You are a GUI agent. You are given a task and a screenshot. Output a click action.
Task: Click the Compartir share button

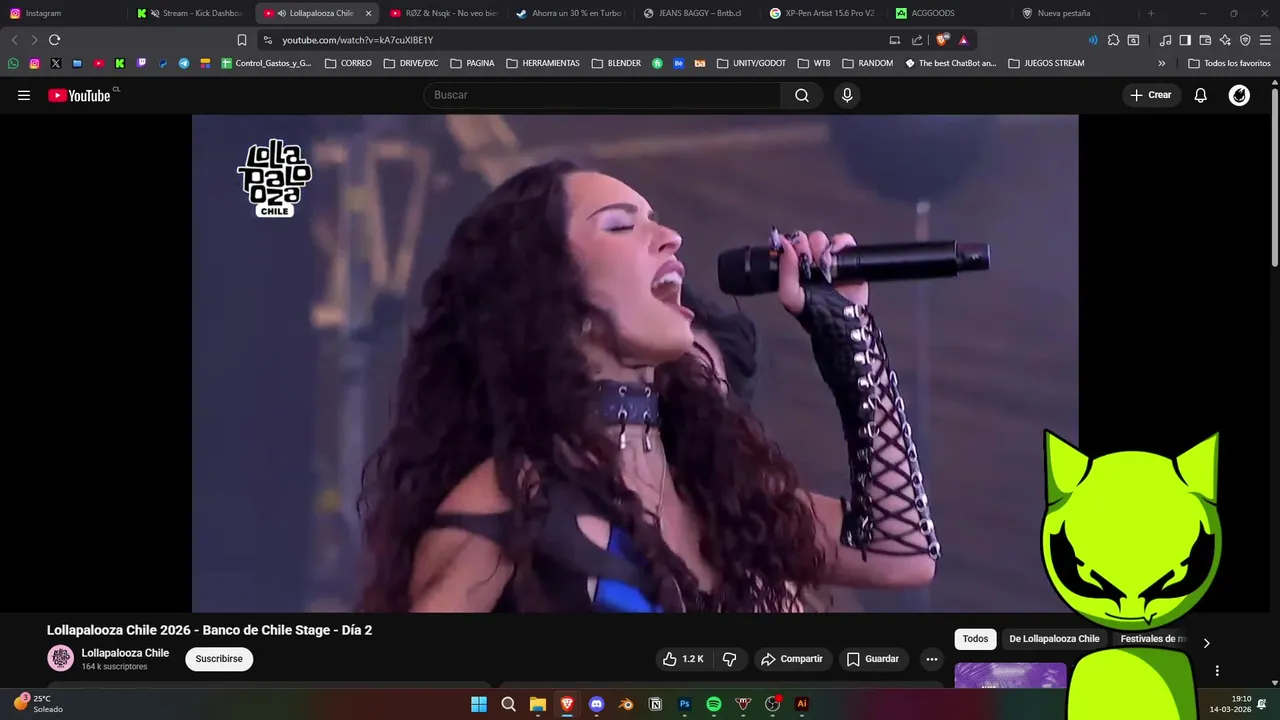click(x=792, y=659)
